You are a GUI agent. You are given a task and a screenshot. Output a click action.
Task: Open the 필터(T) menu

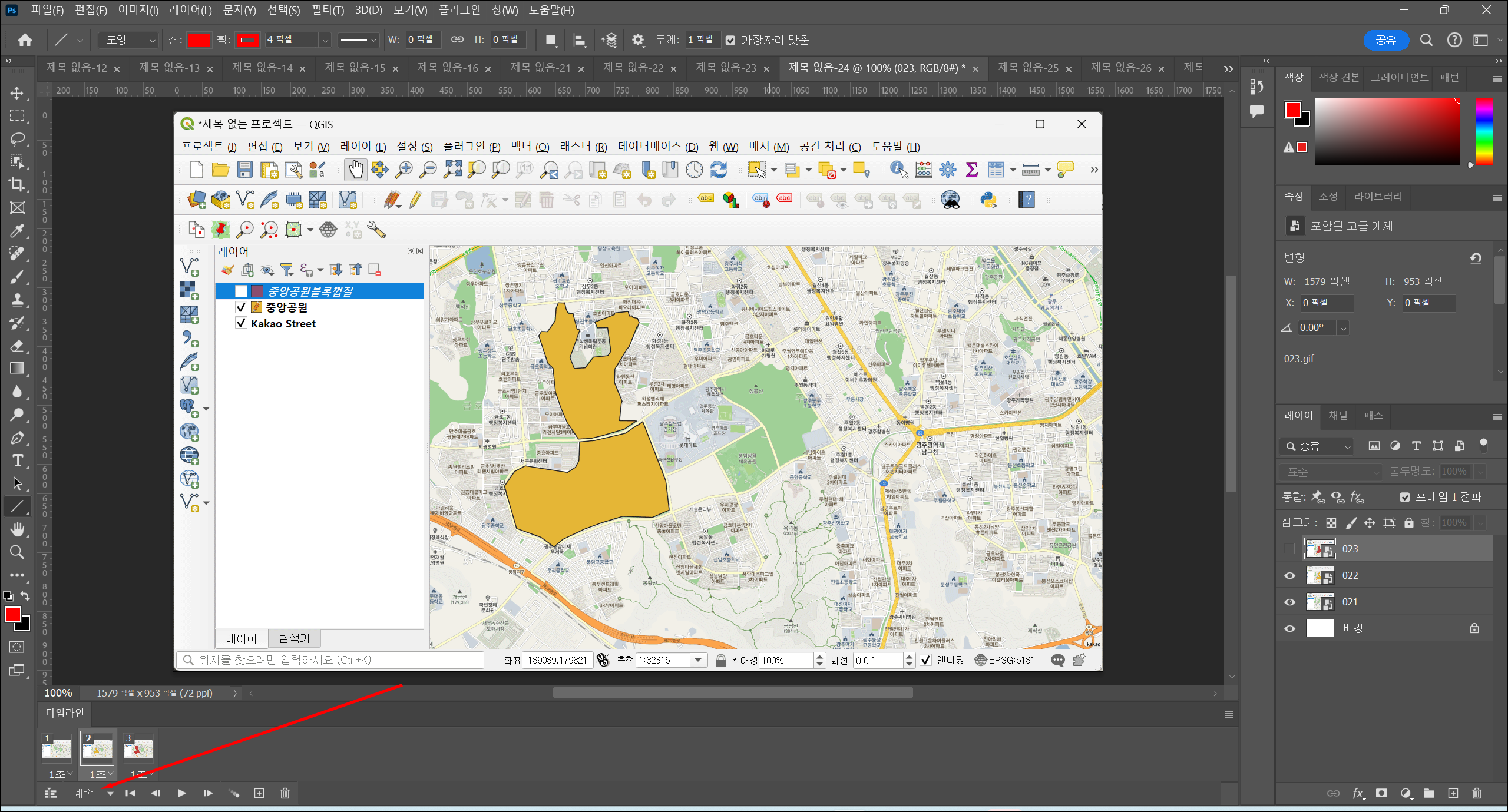point(328,10)
